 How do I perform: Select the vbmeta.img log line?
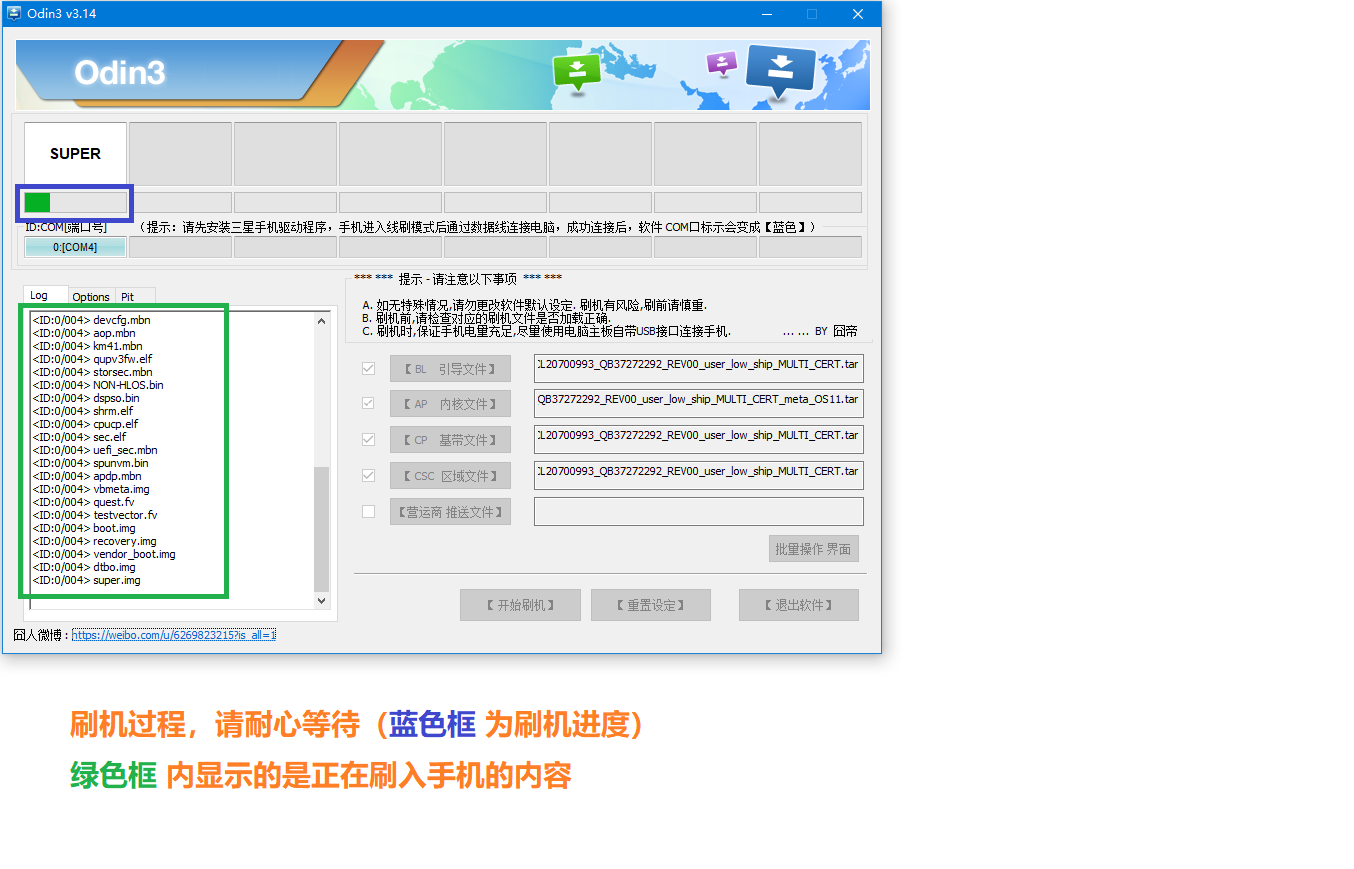pyautogui.click(x=91, y=489)
